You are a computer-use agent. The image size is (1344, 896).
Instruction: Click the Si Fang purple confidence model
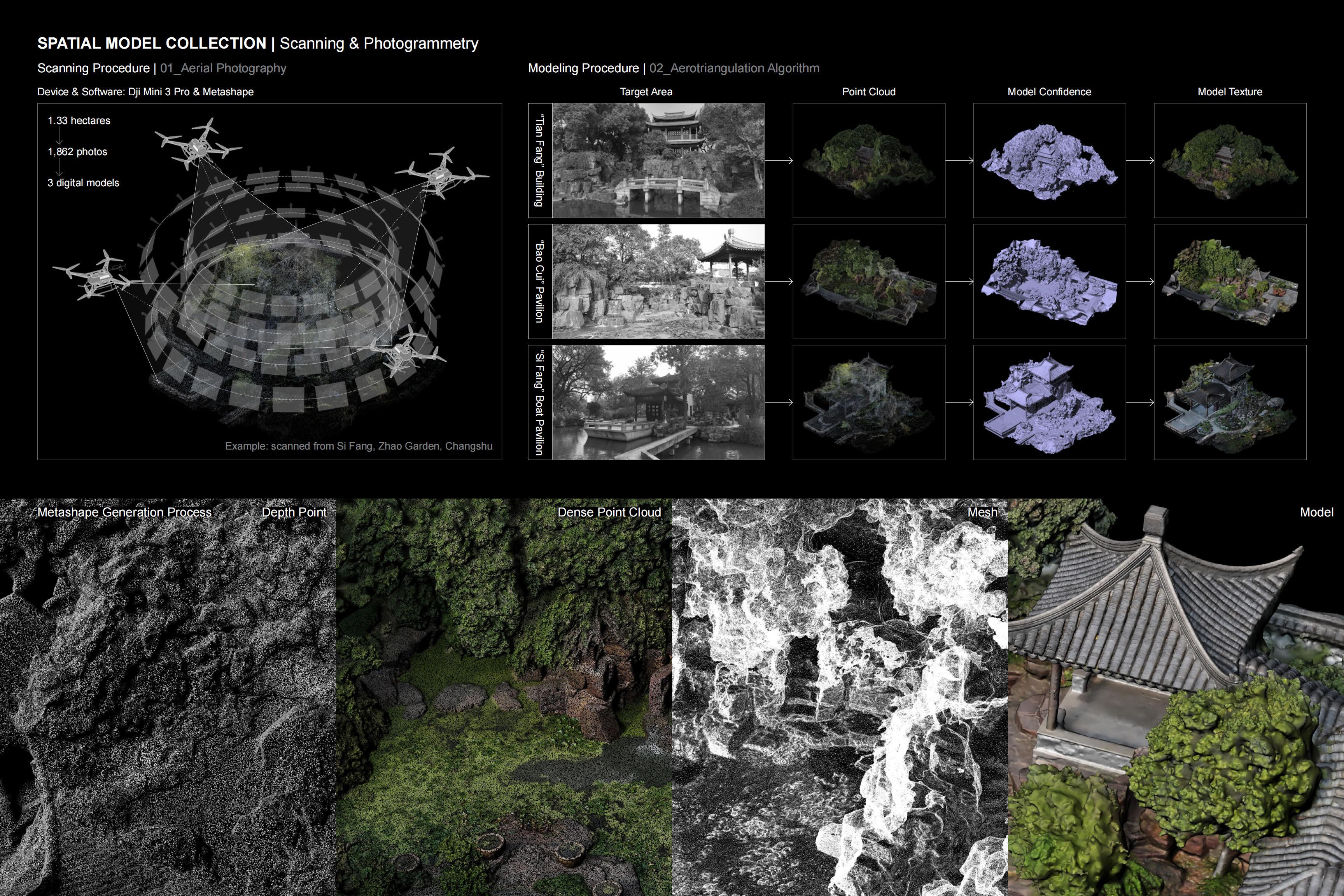1049,402
